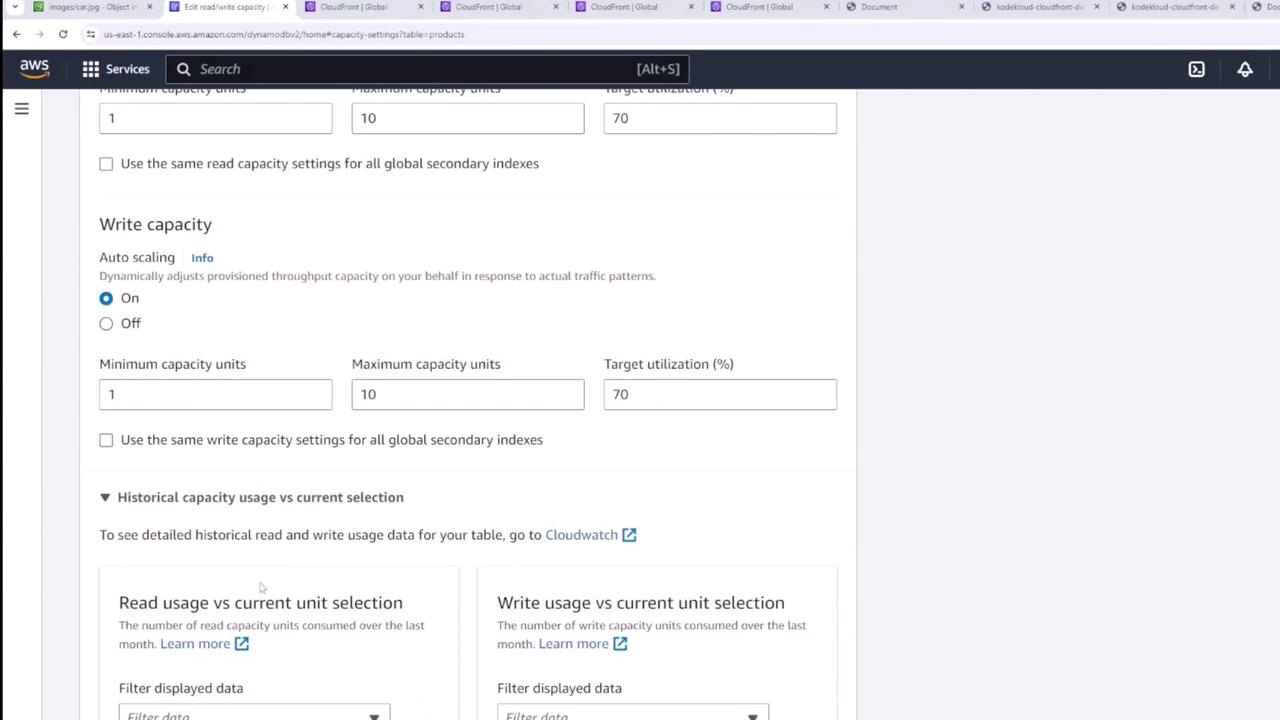Click Write capacity Maximum capacity units field
Viewport: 1280px width, 720px height.
[x=468, y=394]
